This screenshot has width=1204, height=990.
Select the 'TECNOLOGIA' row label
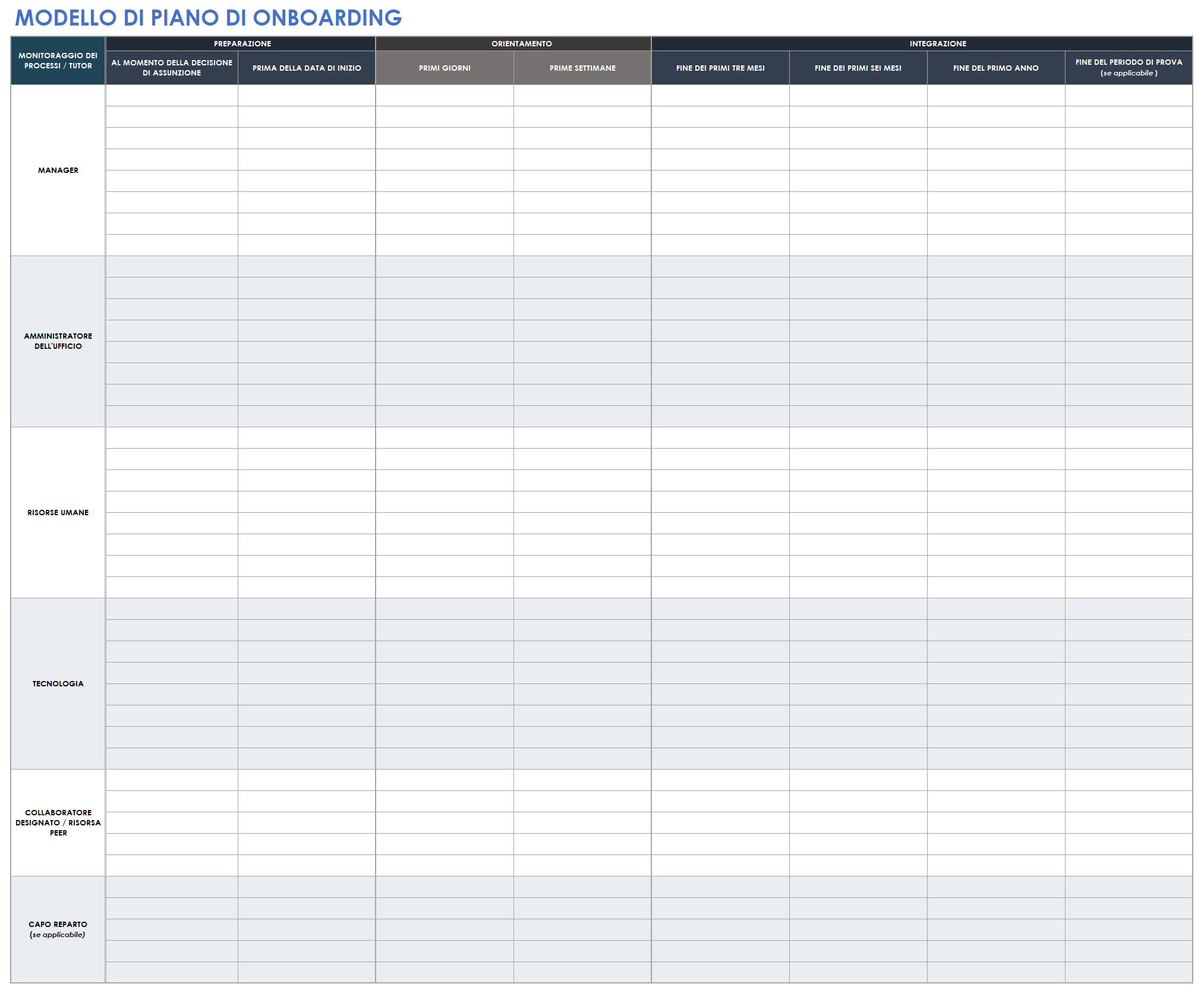pos(58,683)
